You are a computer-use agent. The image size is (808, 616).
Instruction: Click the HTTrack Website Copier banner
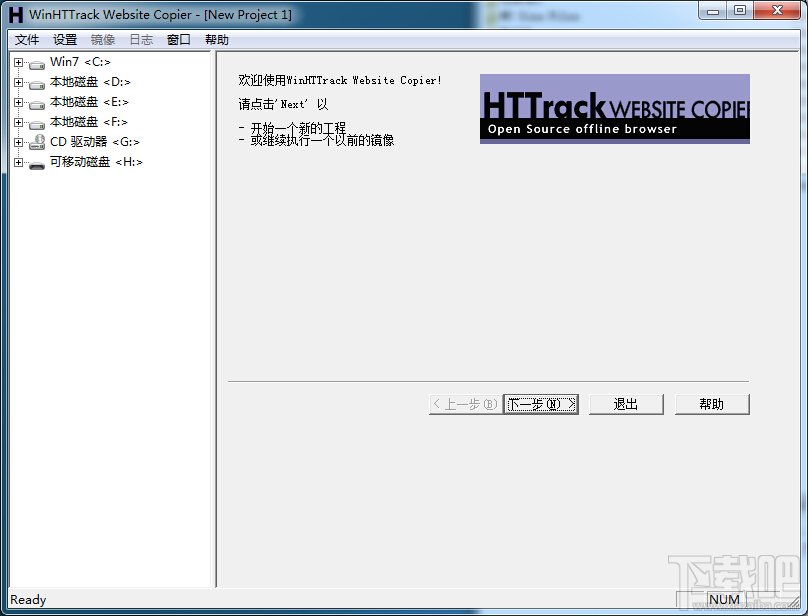[x=615, y=109]
